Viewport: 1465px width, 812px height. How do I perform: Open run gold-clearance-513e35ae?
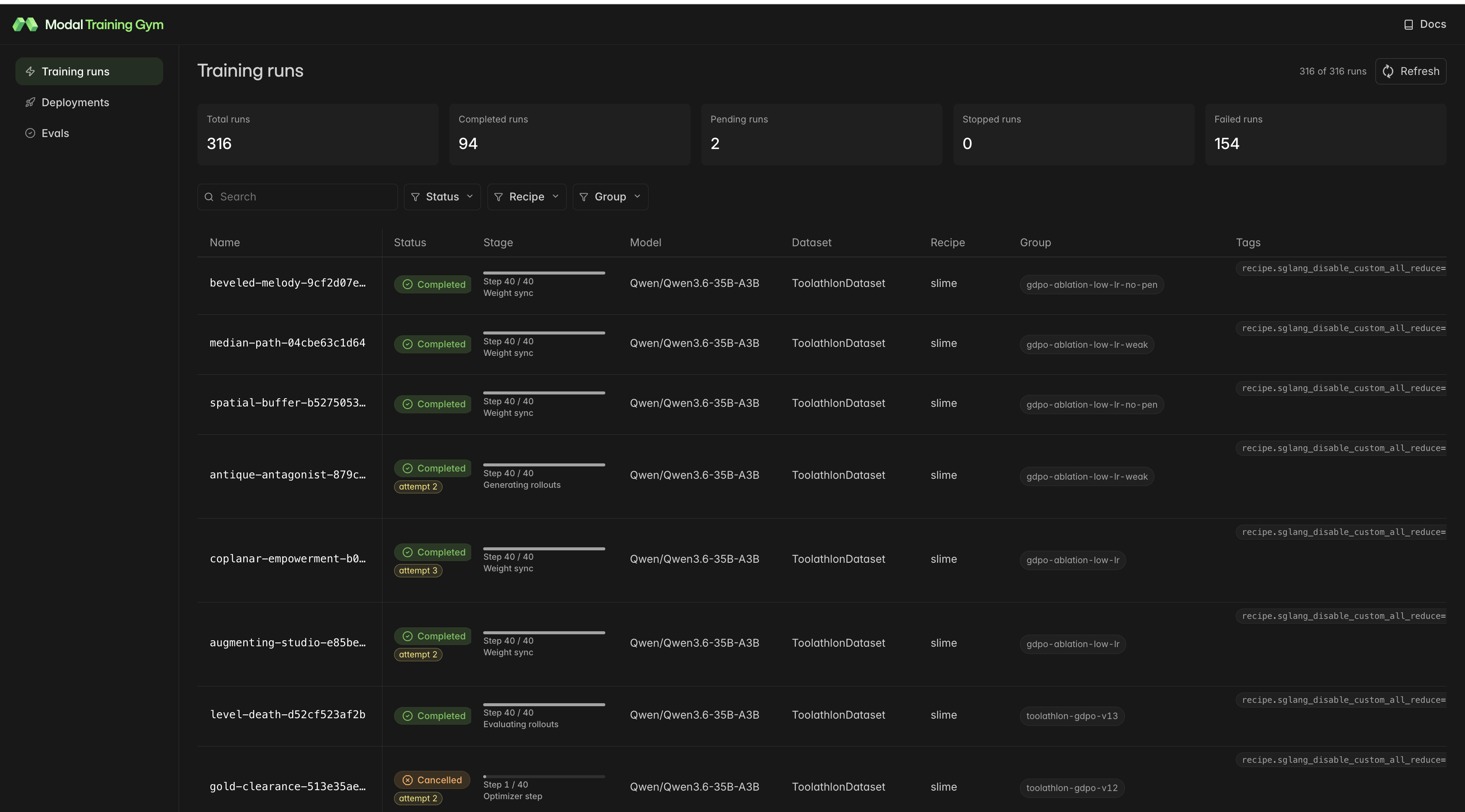(288, 787)
